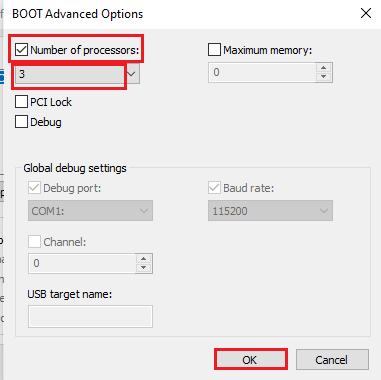Viewport: 381px width, 380px height.
Task: Toggle the Baud rate checkbox
Action: tap(214, 188)
